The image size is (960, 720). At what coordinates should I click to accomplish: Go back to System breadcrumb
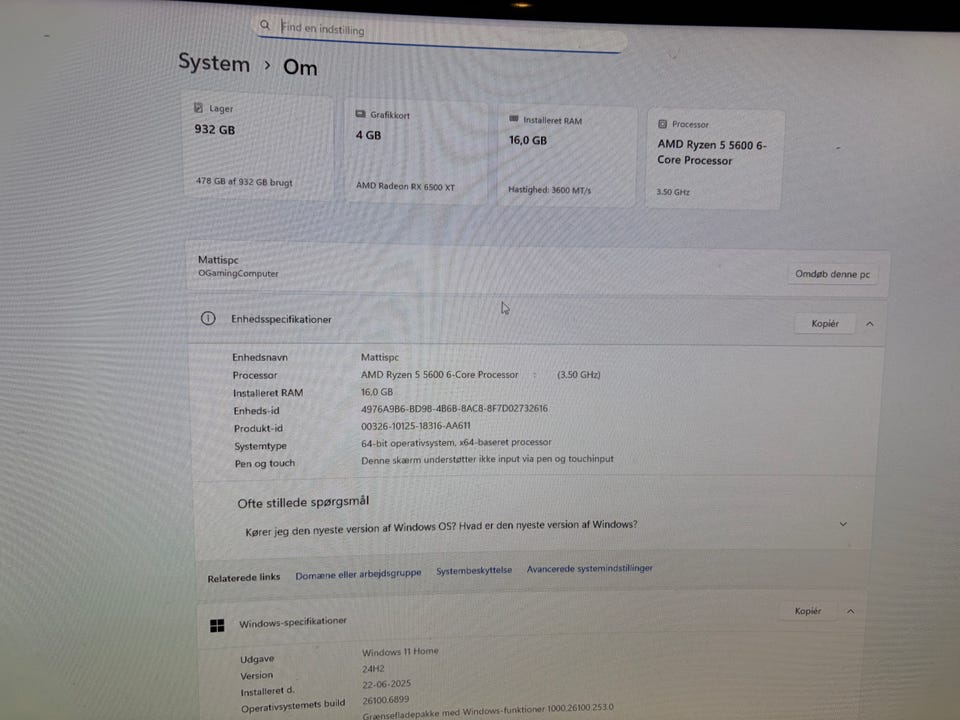click(x=214, y=63)
